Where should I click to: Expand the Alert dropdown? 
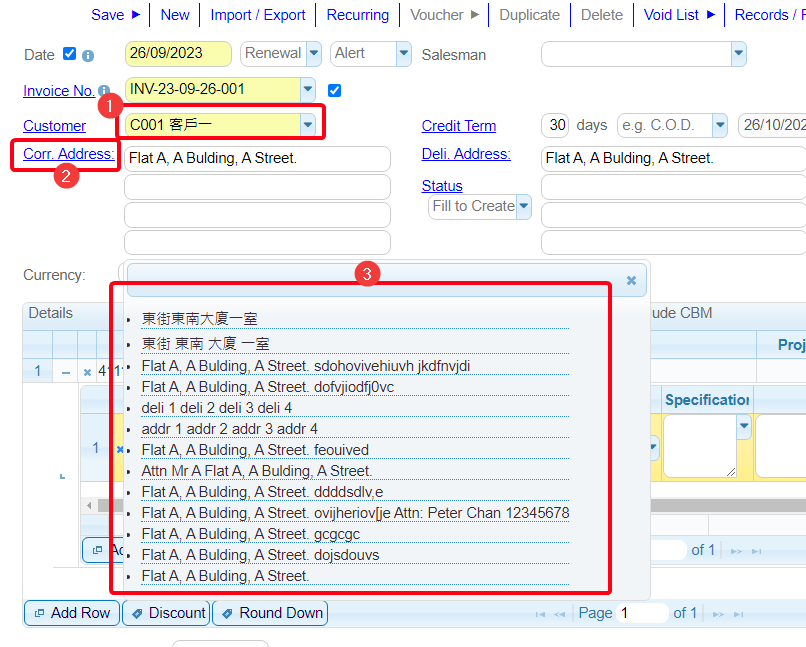pos(403,53)
